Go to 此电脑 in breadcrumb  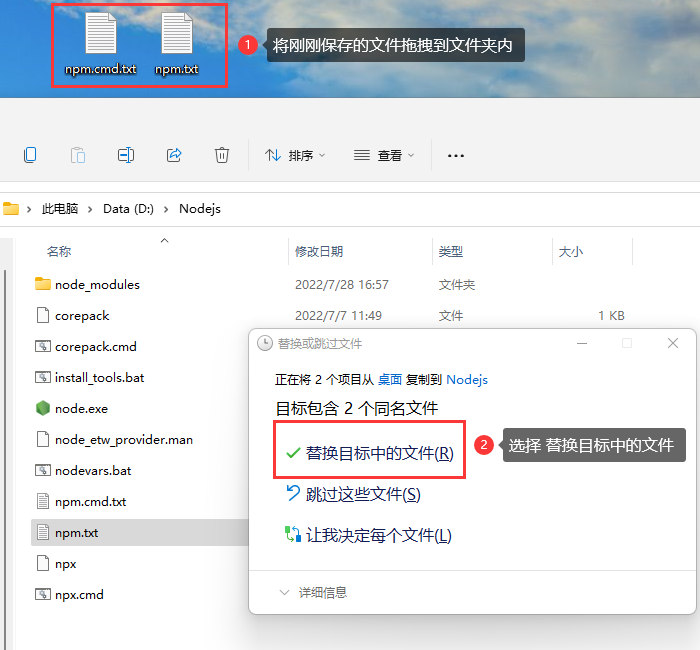tap(60, 208)
